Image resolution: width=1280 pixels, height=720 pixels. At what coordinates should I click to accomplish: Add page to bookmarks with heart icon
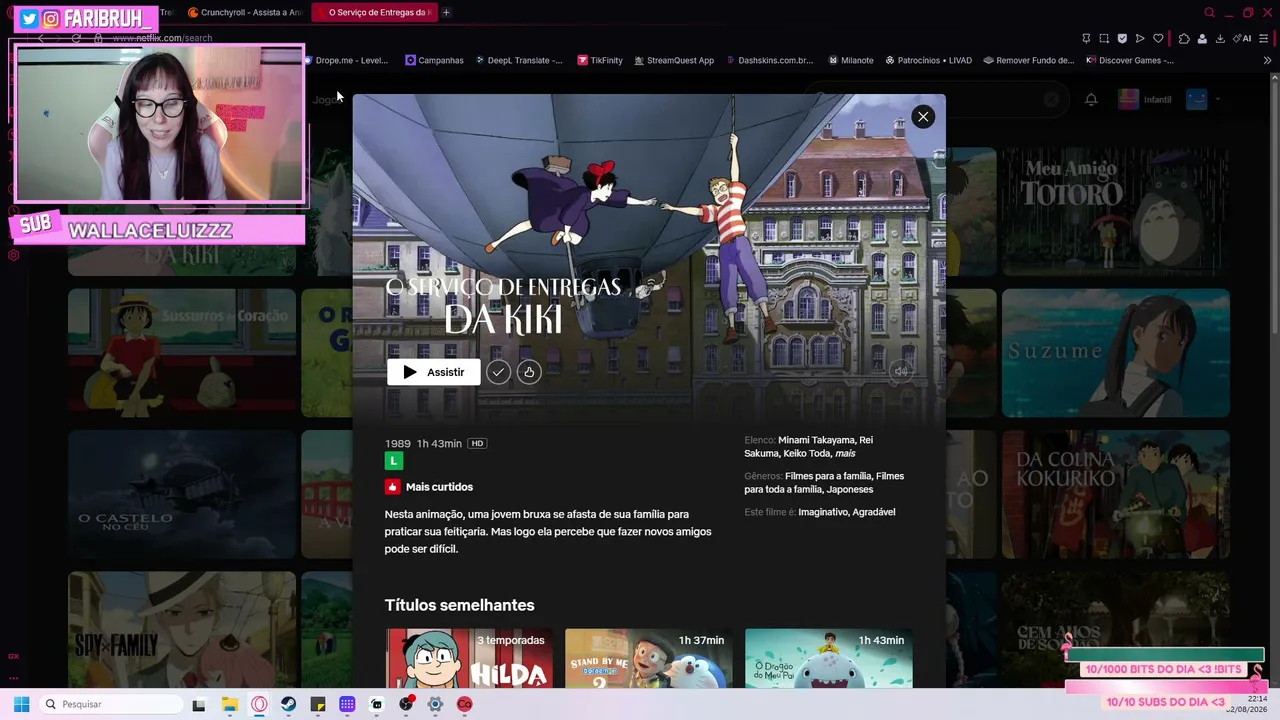pos(1158,38)
